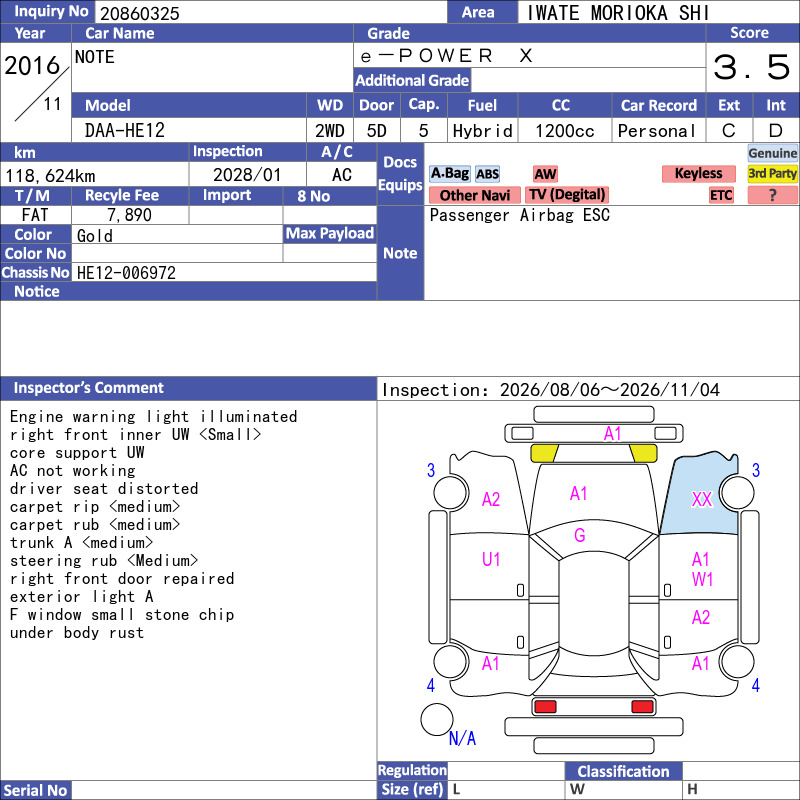Click the A1 mark on hood

tap(579, 493)
